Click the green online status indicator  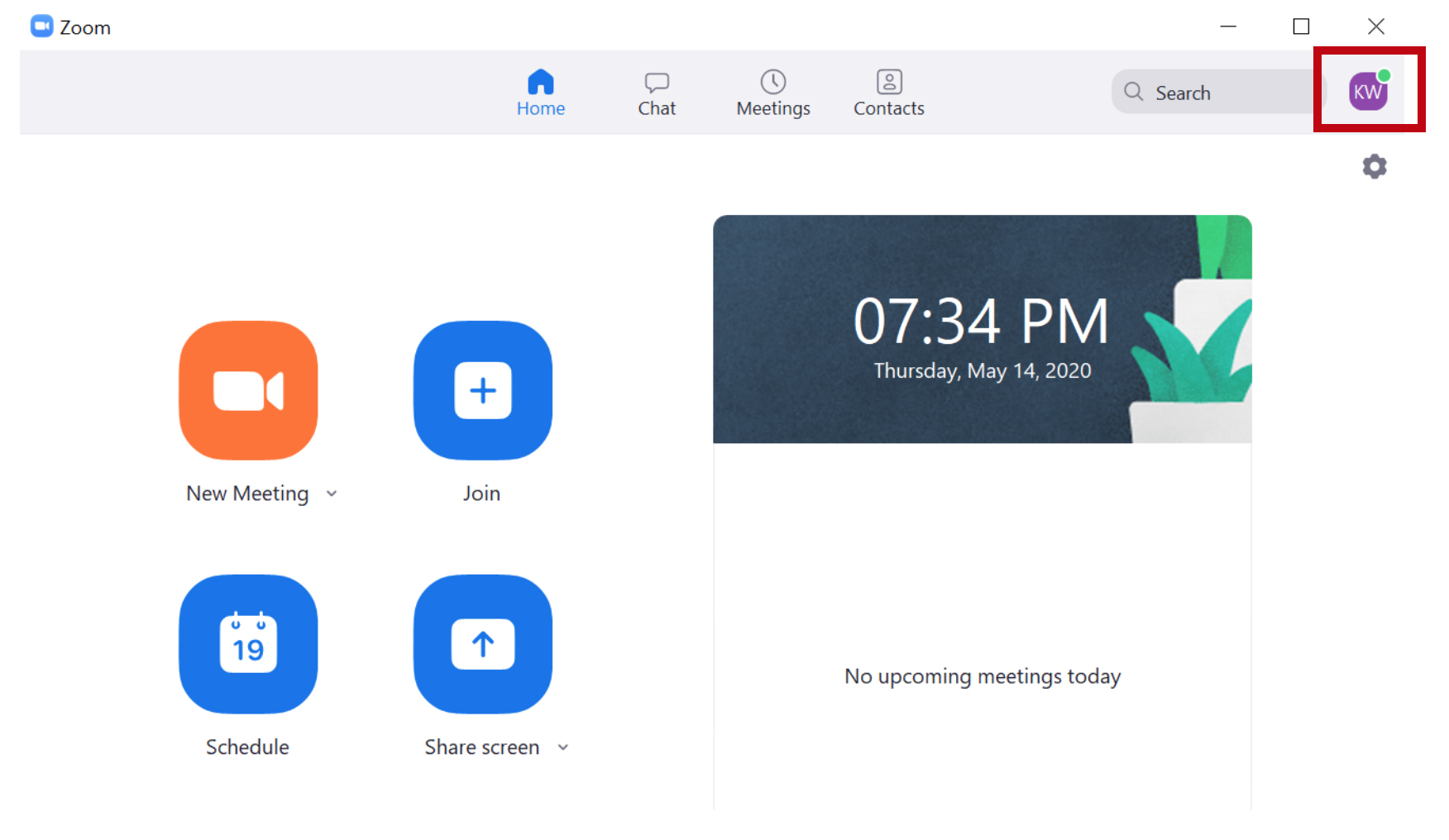pos(1386,76)
